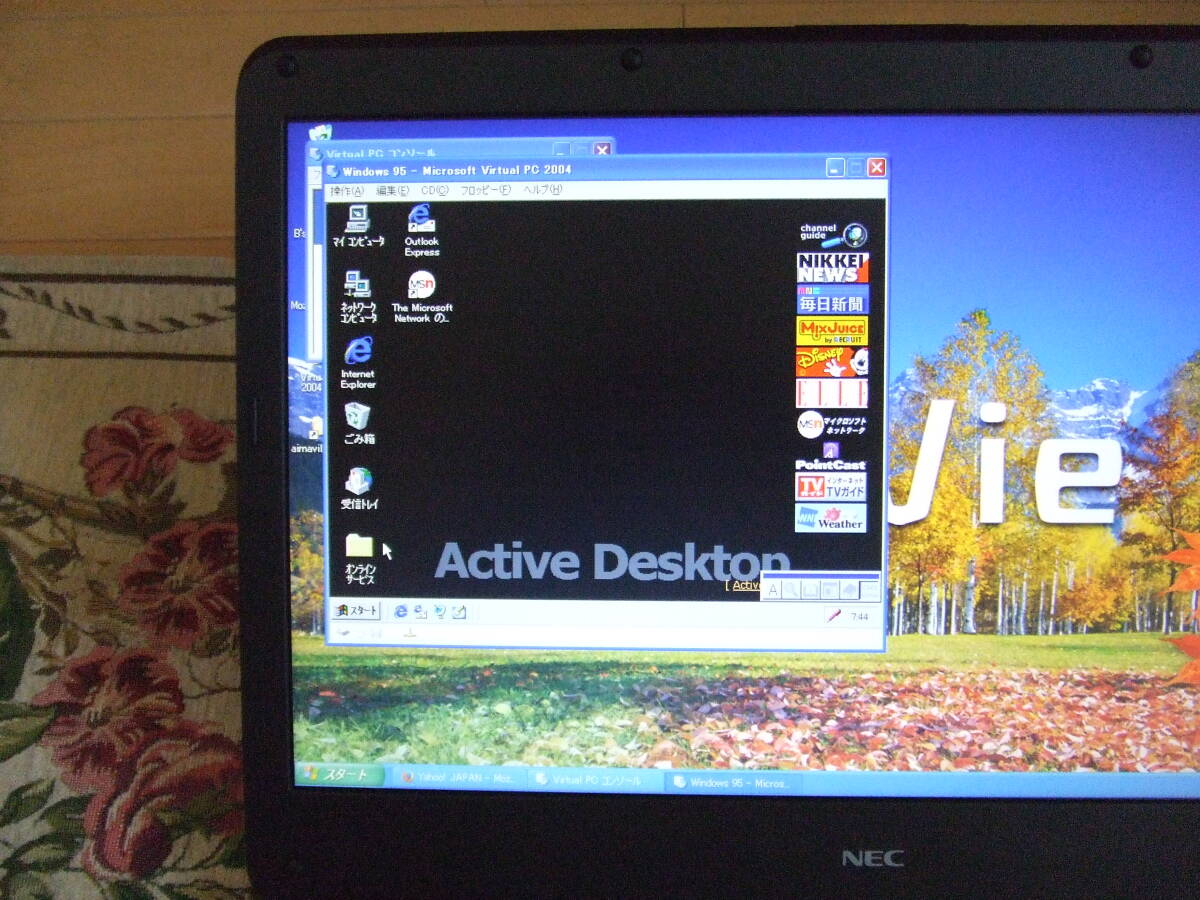
Task: Open the ヘルプ(H) menu
Action: [x=543, y=190]
